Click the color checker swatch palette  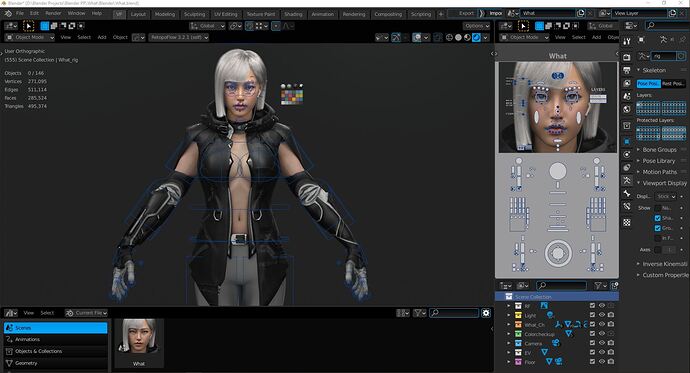292,97
